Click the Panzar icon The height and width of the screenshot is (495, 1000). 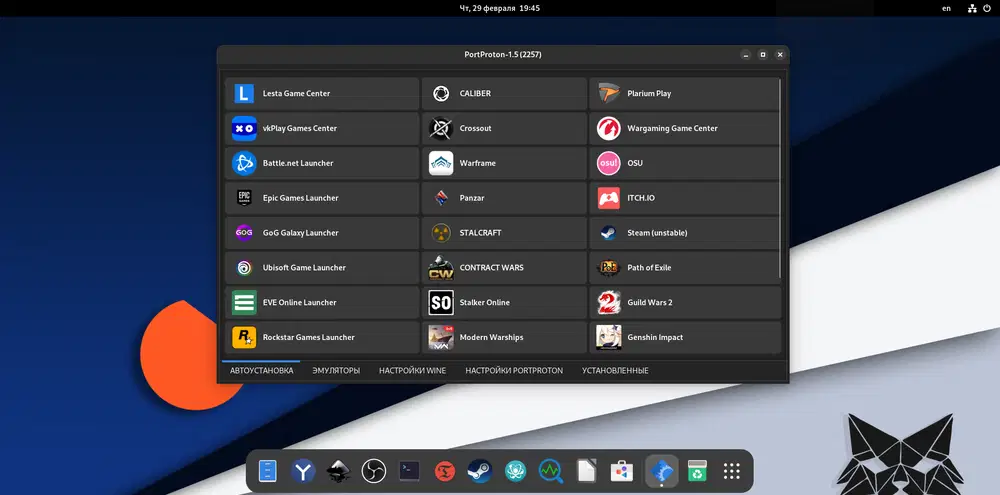click(x=441, y=198)
